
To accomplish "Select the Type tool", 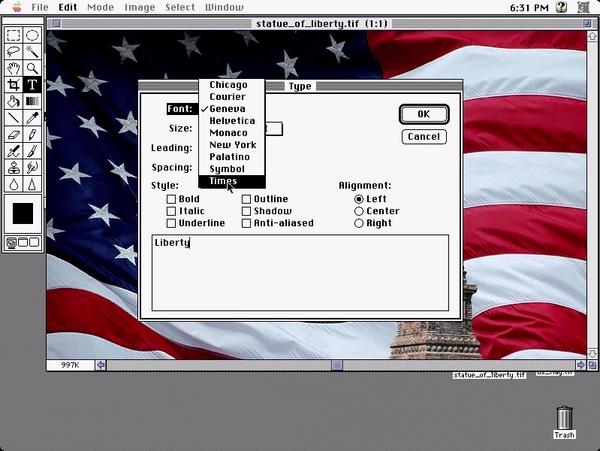I will (x=32, y=85).
